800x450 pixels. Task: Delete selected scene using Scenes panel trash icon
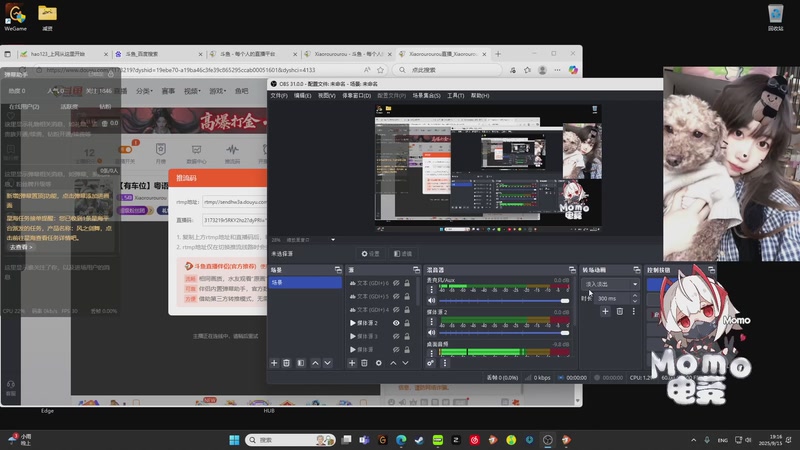287,363
